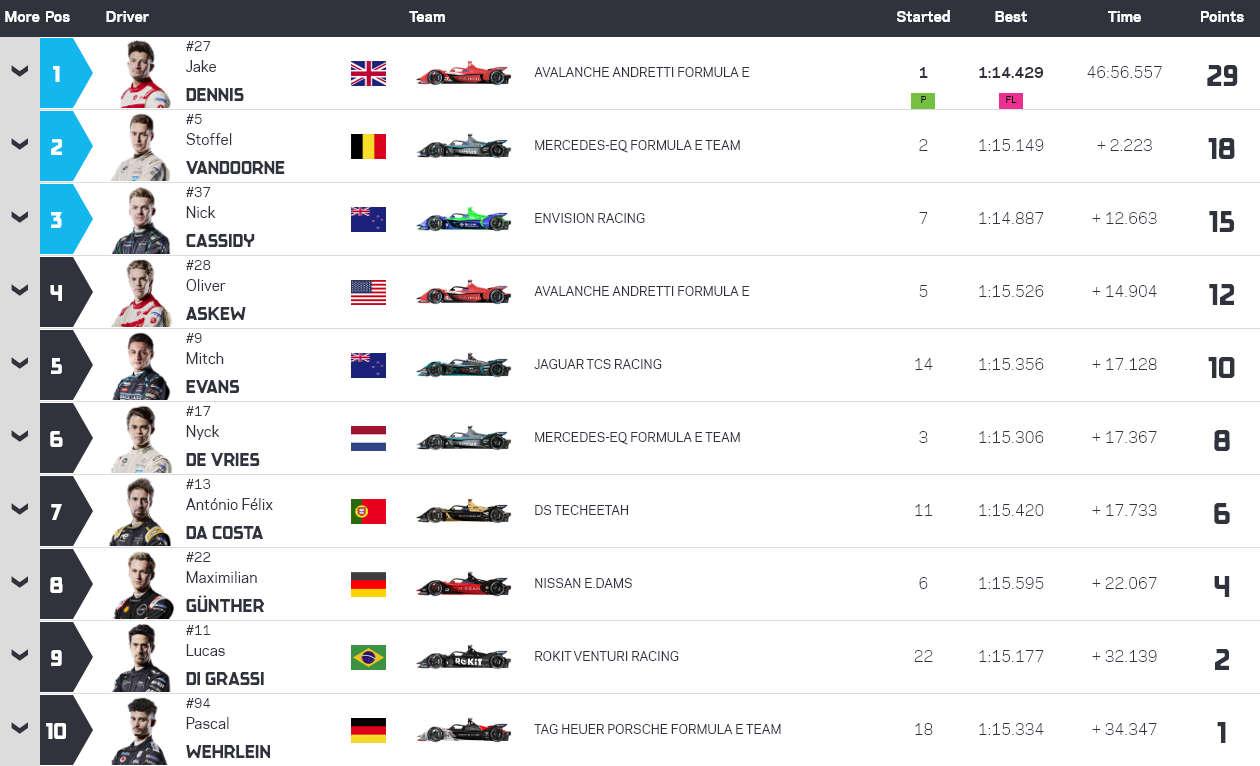Click the Points column header
Image resolution: width=1260 pixels, height=766 pixels.
[x=1221, y=17]
